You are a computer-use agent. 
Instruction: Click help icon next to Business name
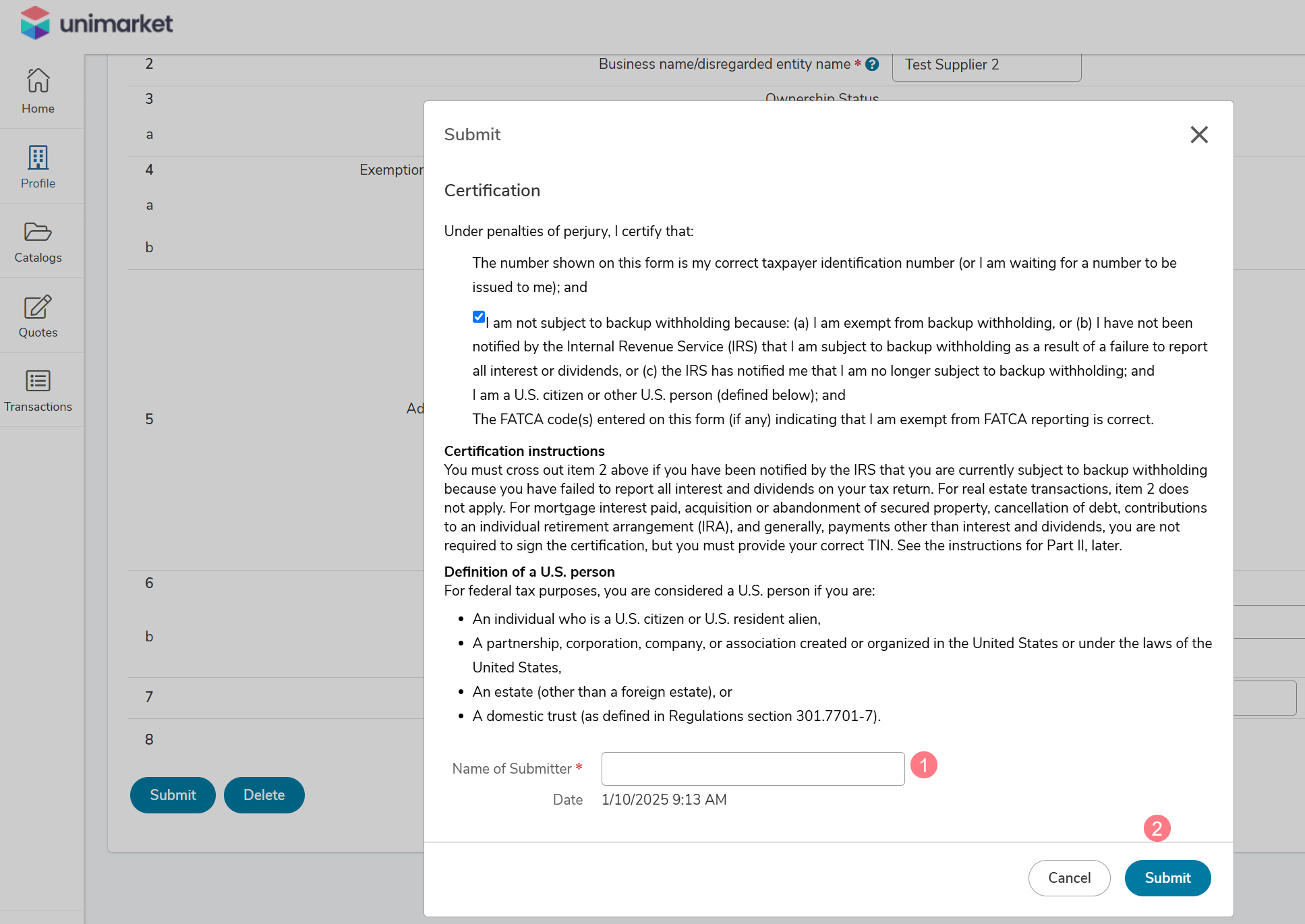872,64
